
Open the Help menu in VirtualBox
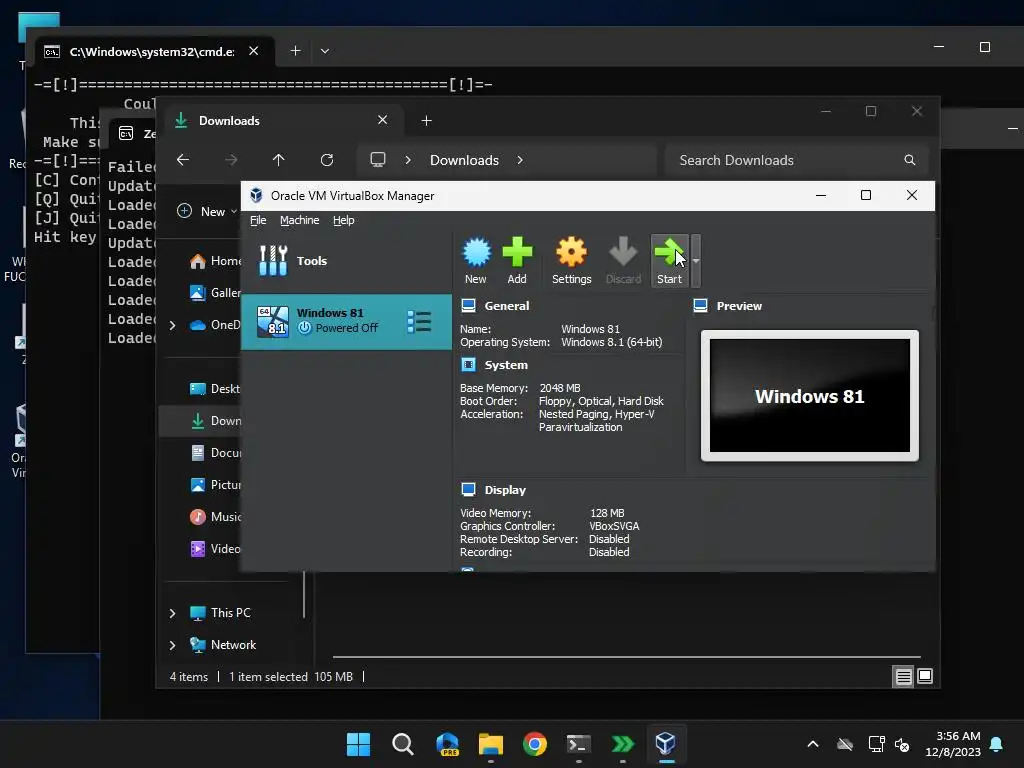pos(344,220)
